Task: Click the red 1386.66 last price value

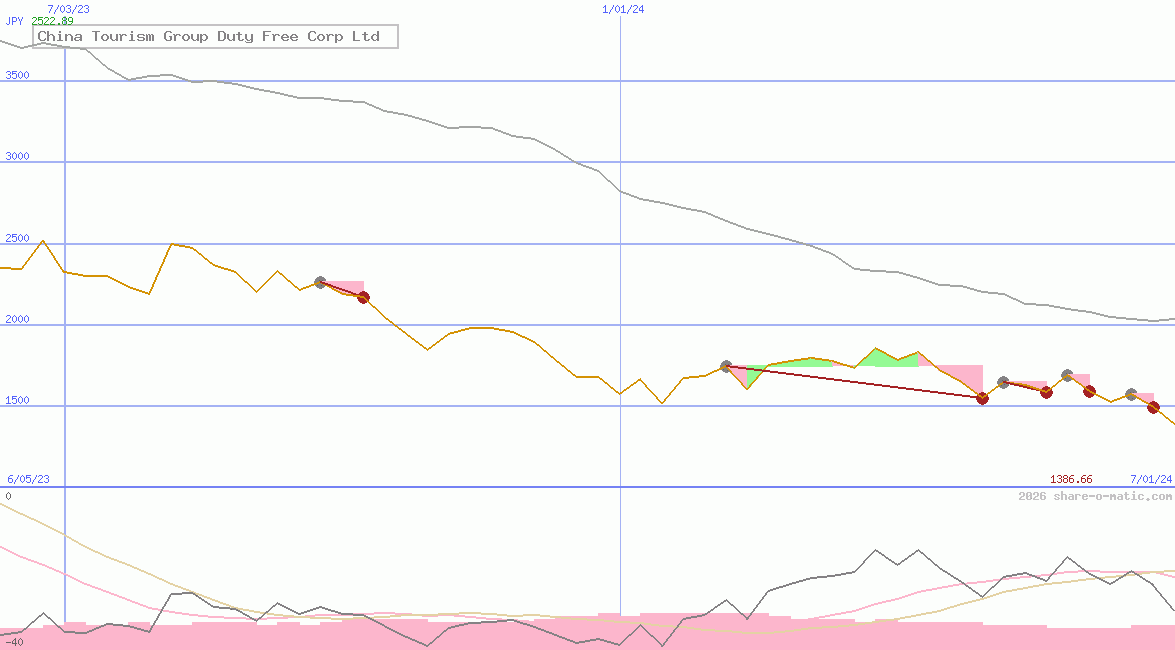Action: [x=1071, y=479]
